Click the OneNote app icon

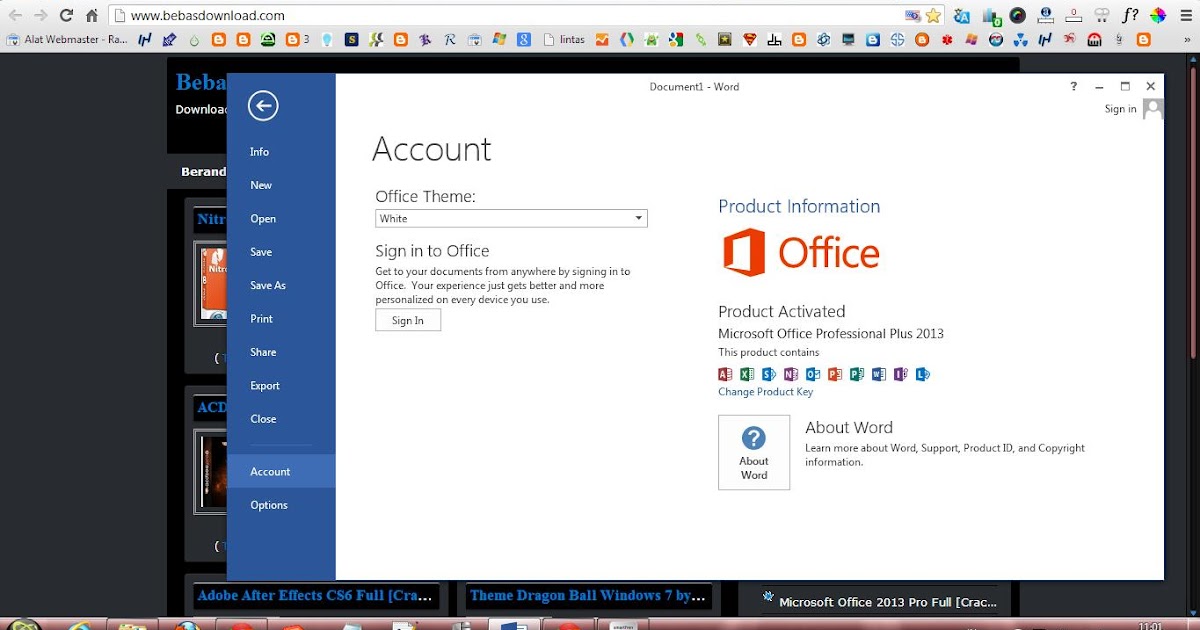click(791, 374)
